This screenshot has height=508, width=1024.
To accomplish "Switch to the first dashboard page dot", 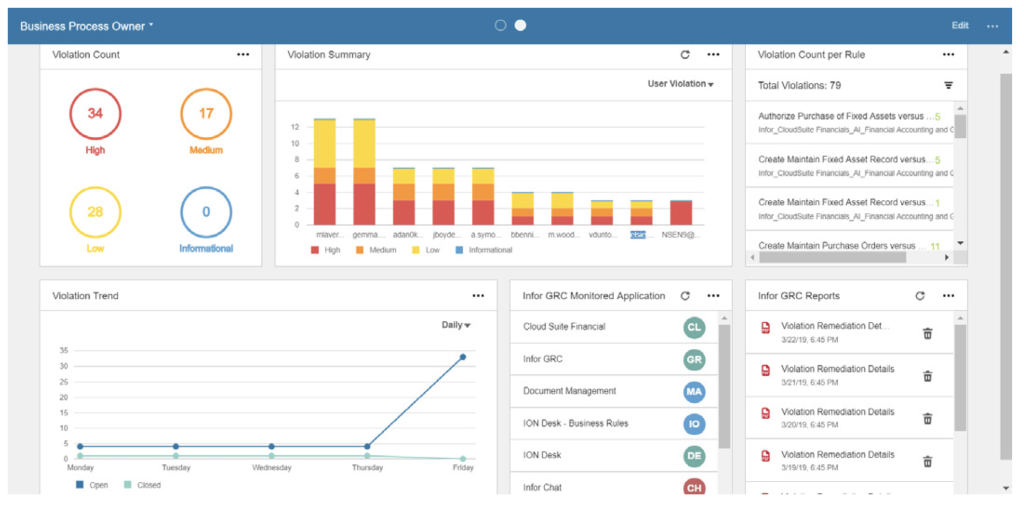I will tap(500, 25).
